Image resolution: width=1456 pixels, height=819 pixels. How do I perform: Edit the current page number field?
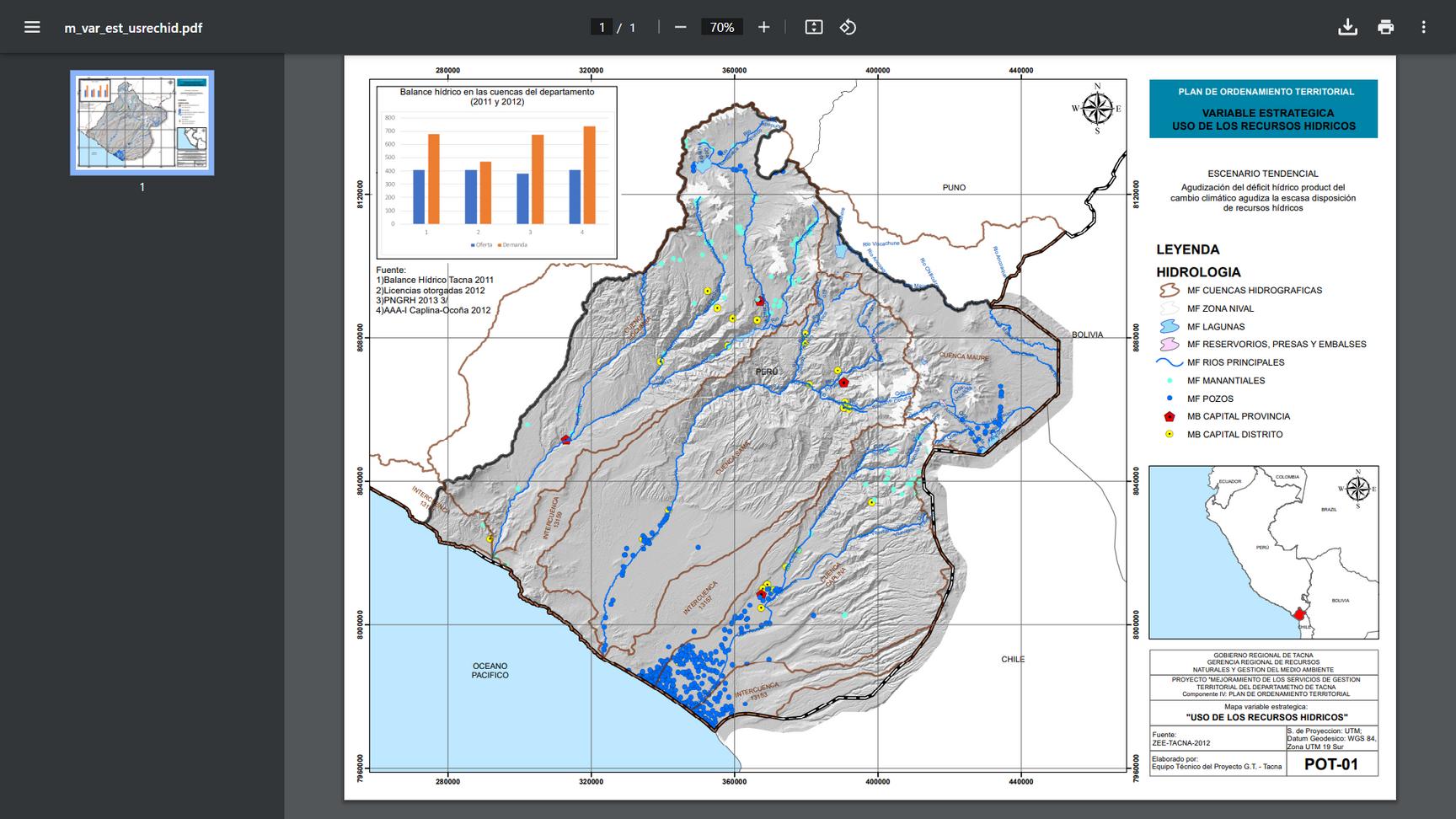pos(602,27)
